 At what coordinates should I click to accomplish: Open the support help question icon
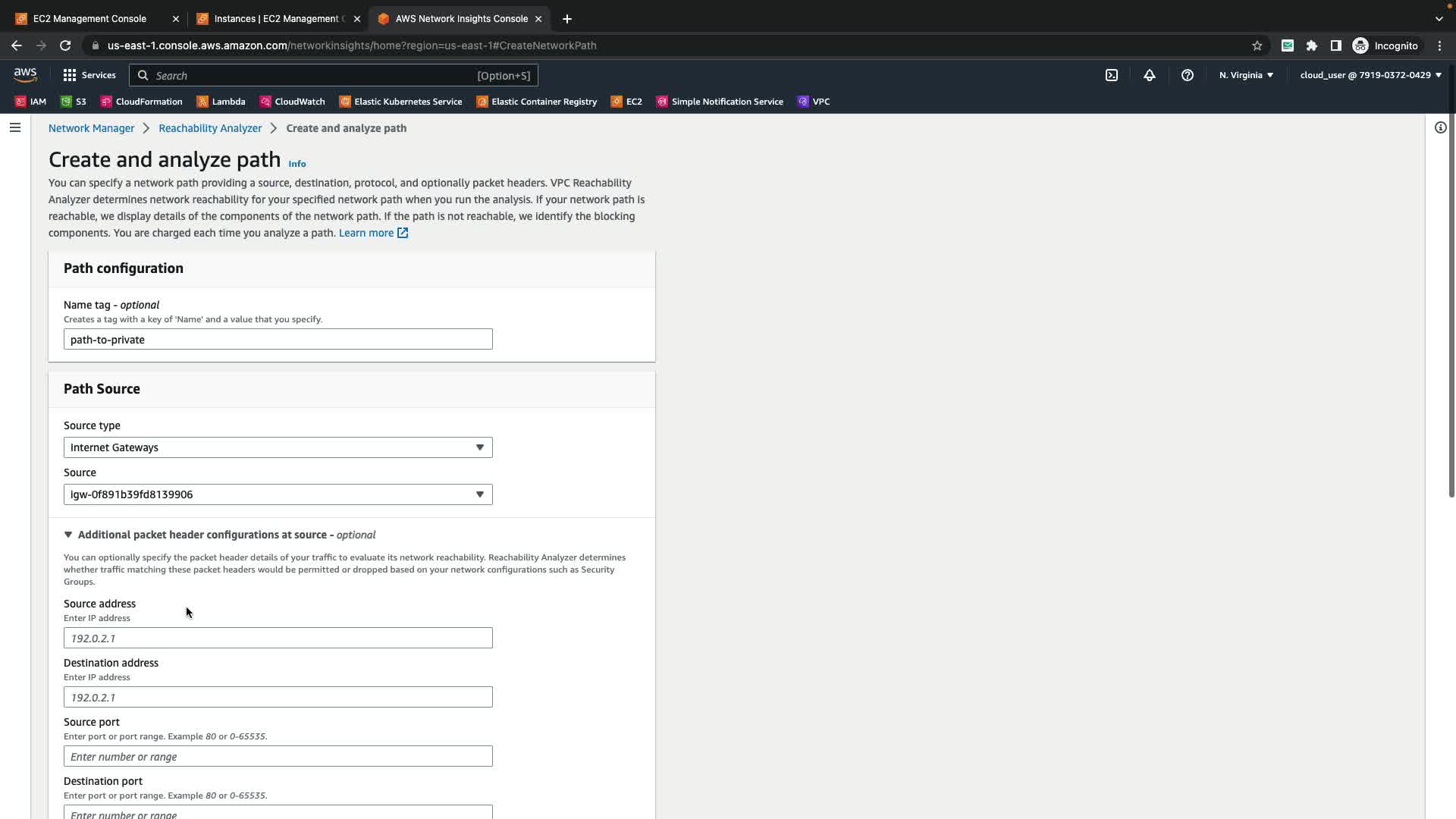pyautogui.click(x=1187, y=75)
